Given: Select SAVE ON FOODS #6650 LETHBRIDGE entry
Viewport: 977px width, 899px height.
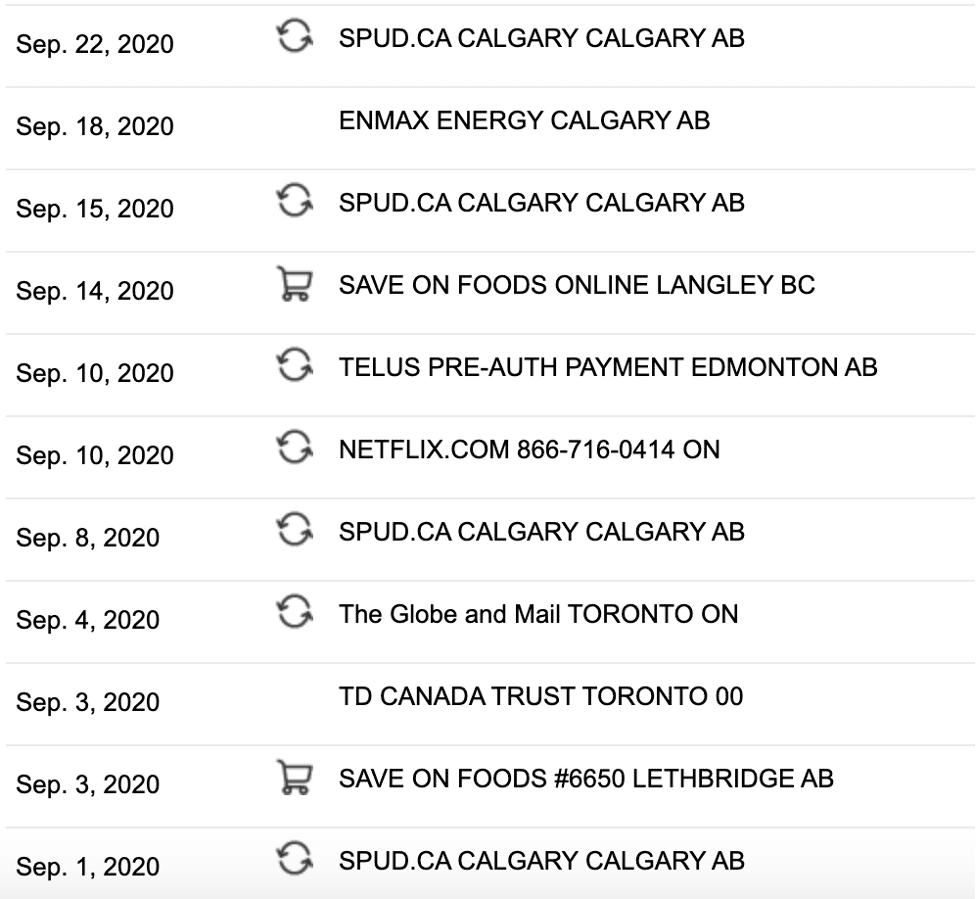Looking at the screenshot, I should point(586,778).
